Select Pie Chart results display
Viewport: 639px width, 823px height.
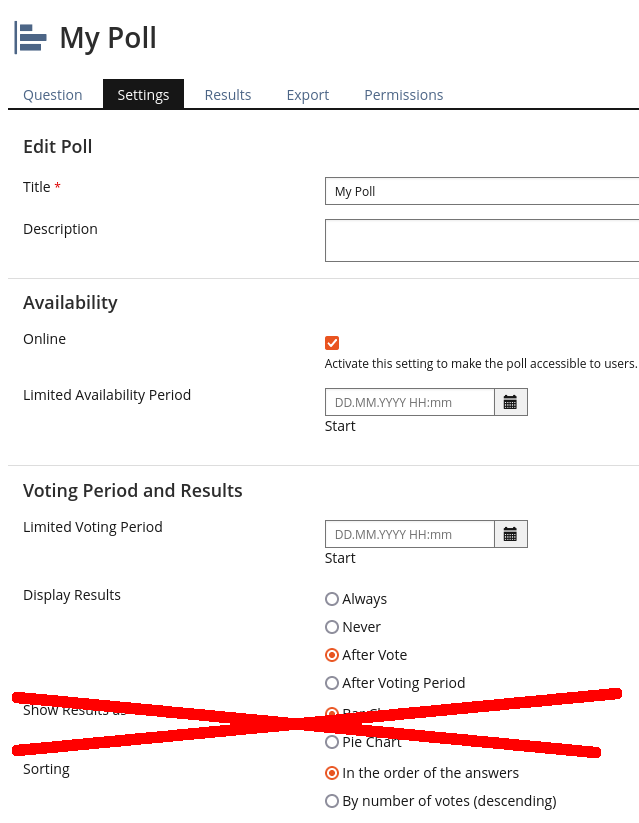pyautogui.click(x=332, y=742)
